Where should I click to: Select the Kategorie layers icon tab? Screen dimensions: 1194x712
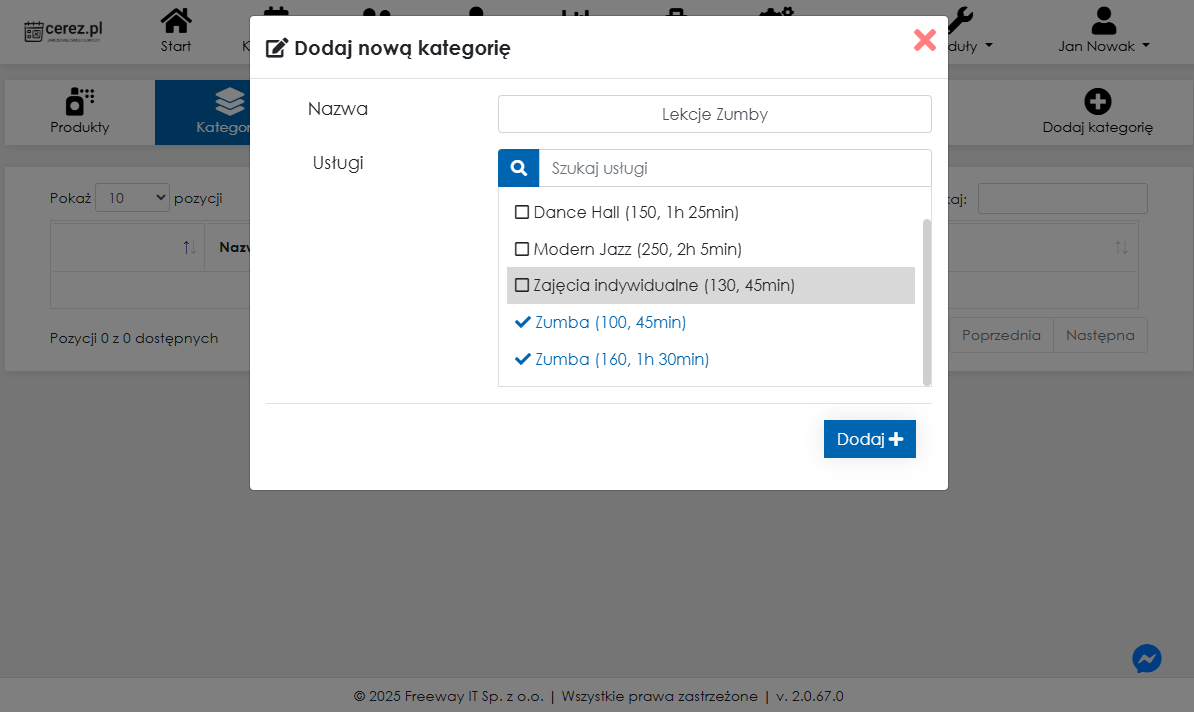tap(229, 102)
